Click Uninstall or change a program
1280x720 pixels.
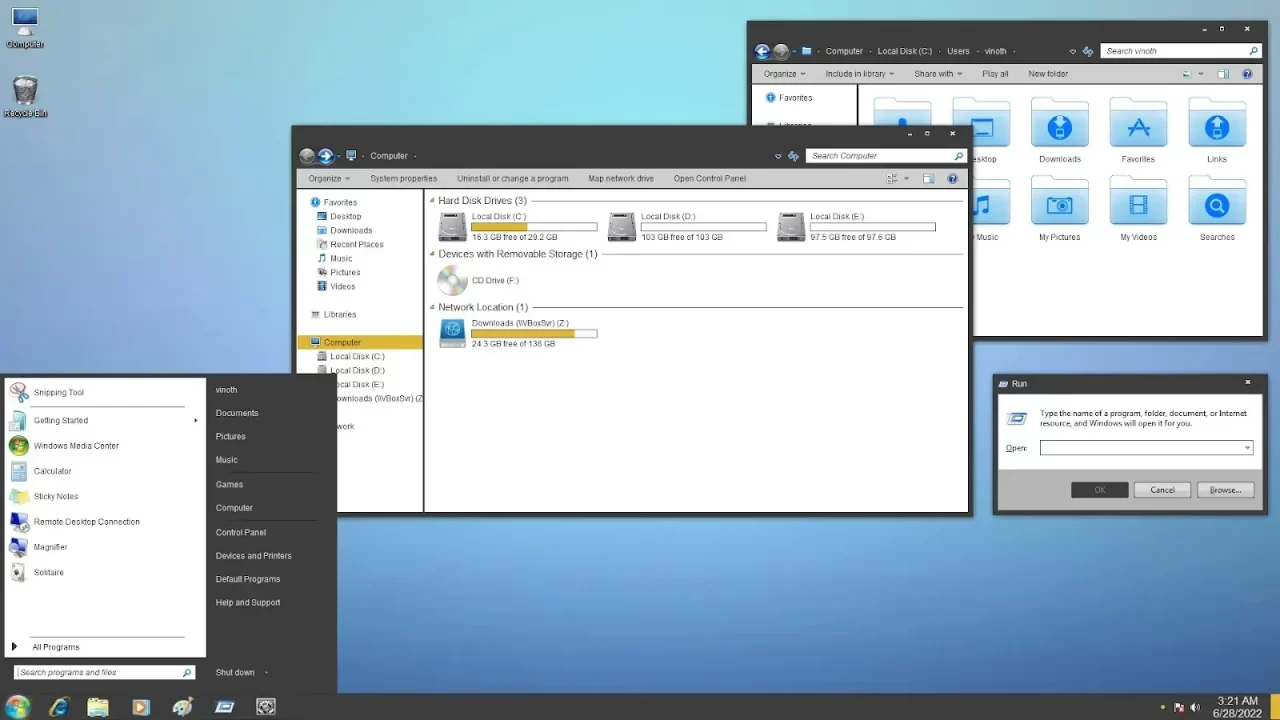pyautogui.click(x=513, y=179)
